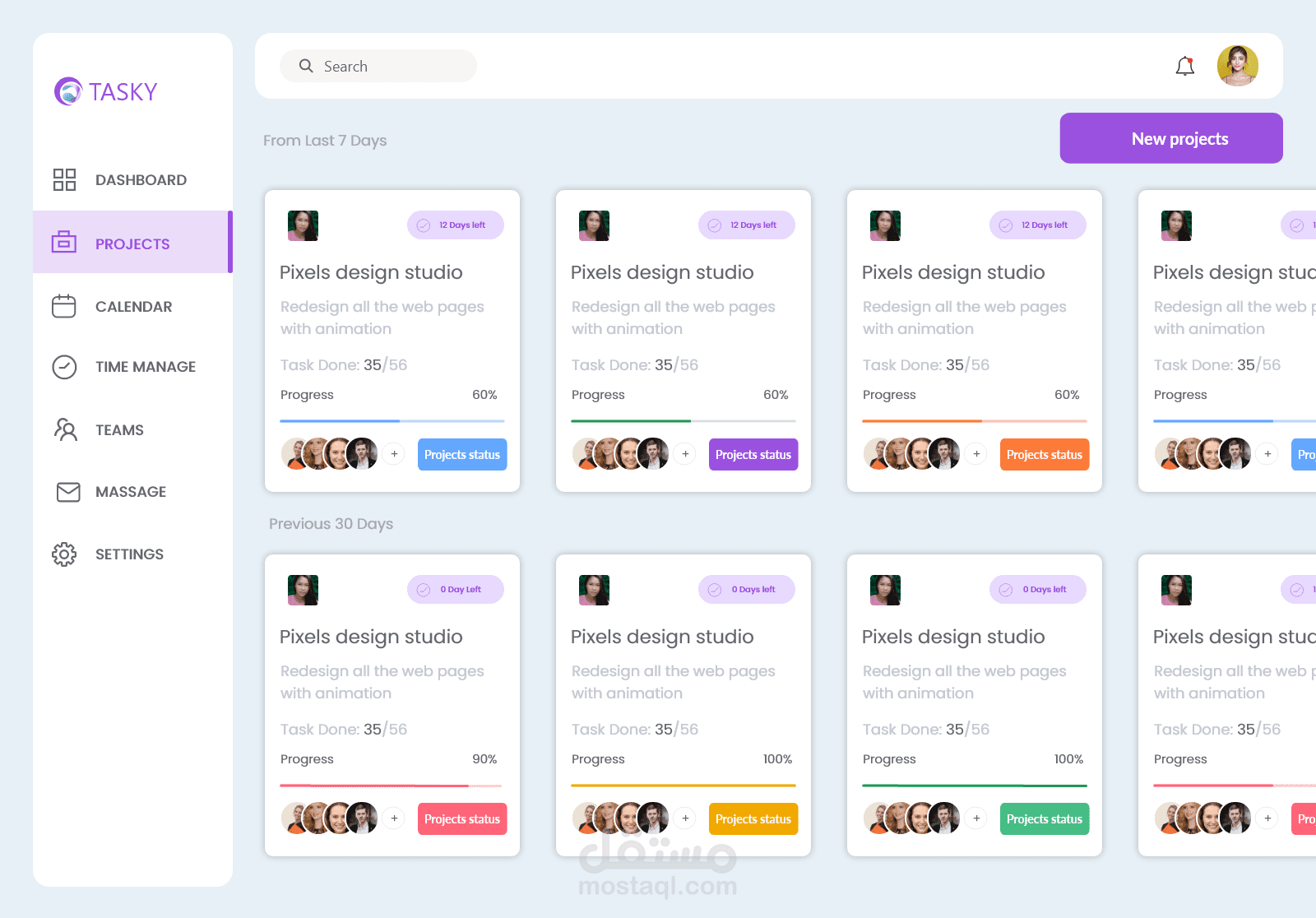This screenshot has height=918, width=1316.
Task: Click the TASKY brand name
Action: (x=123, y=92)
